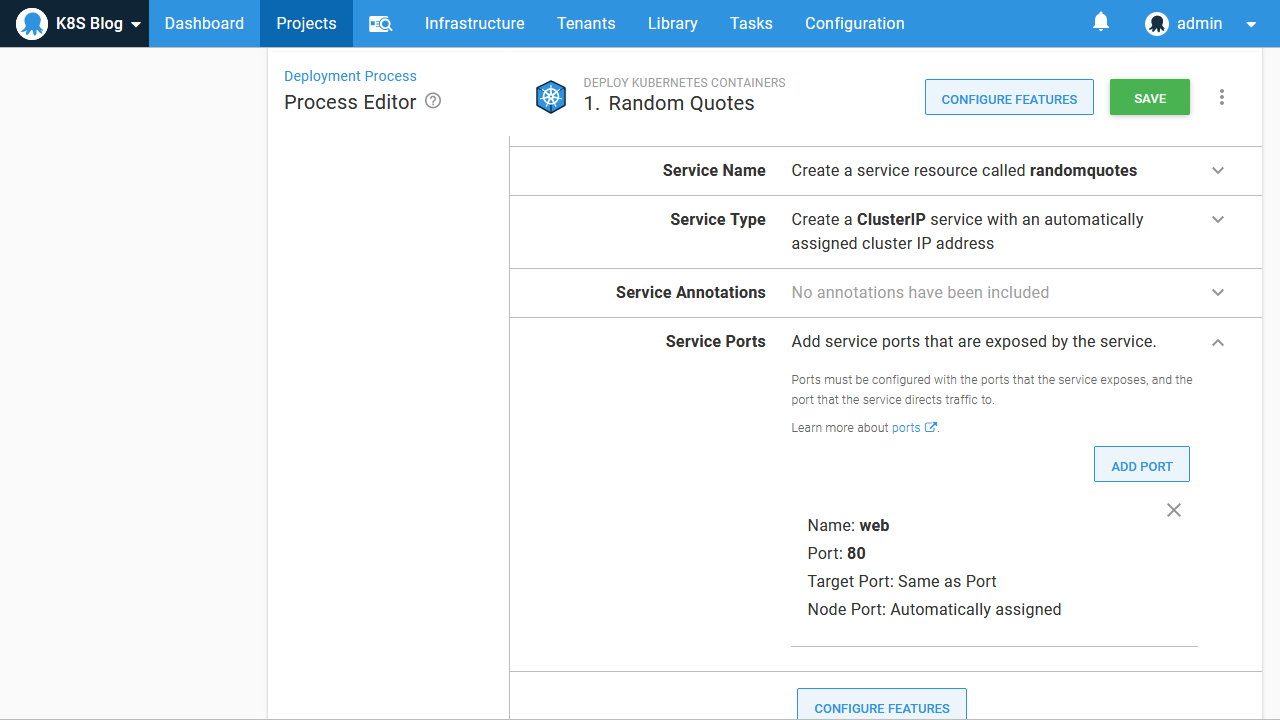Image resolution: width=1280 pixels, height=720 pixels.
Task: Open the search projects icon in navbar
Action: click(380, 23)
